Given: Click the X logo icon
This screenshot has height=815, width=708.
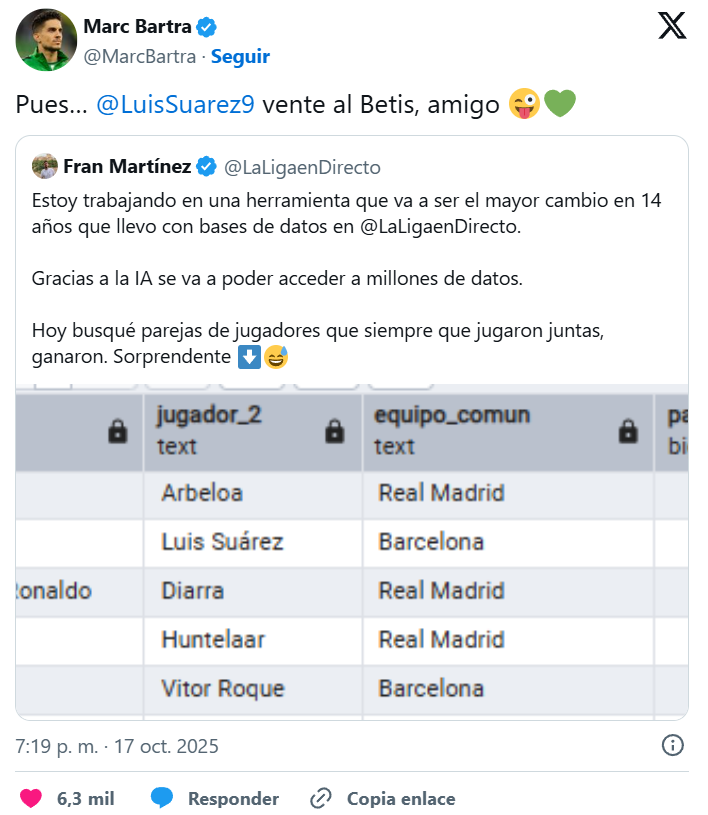Looking at the screenshot, I should tap(672, 26).
